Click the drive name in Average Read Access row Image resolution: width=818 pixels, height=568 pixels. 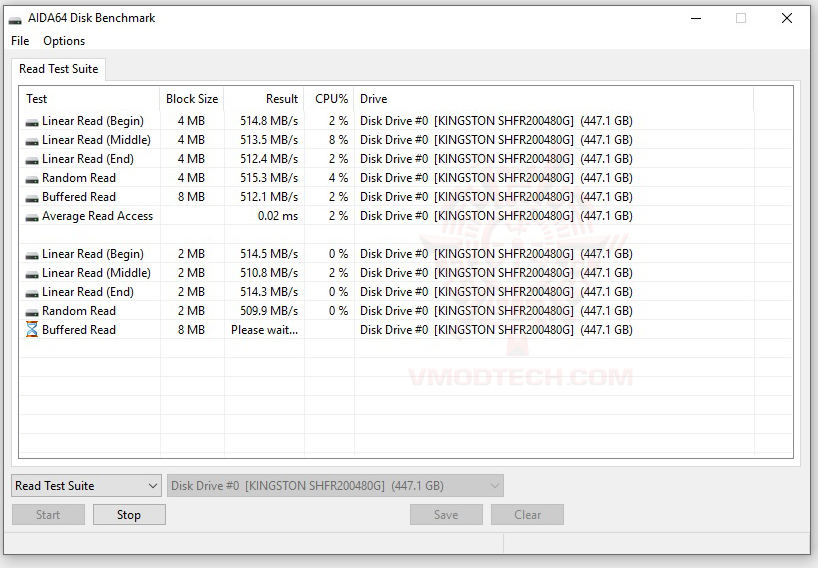click(x=496, y=216)
